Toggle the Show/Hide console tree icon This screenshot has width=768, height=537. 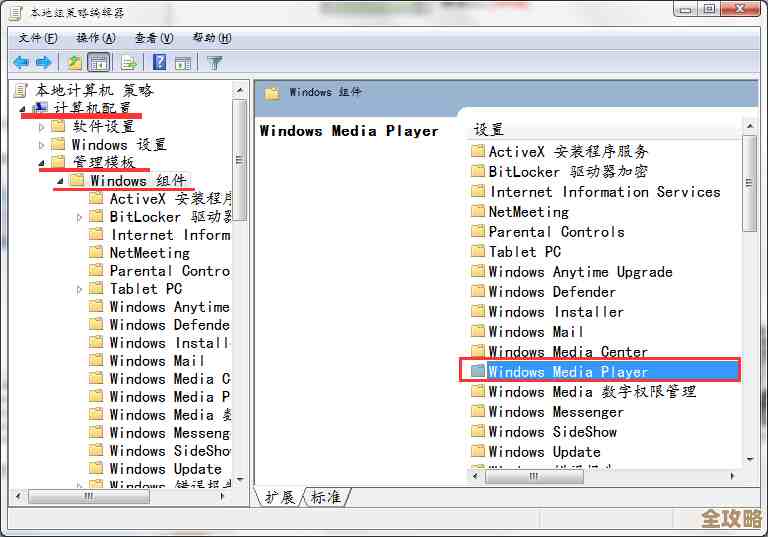click(99, 63)
